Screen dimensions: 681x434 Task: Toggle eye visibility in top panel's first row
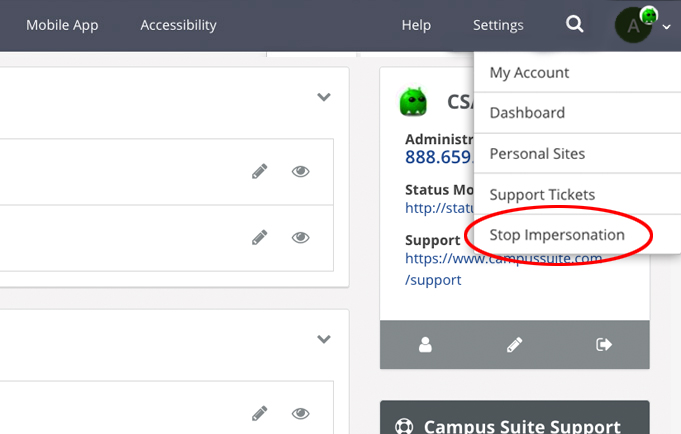tap(300, 171)
